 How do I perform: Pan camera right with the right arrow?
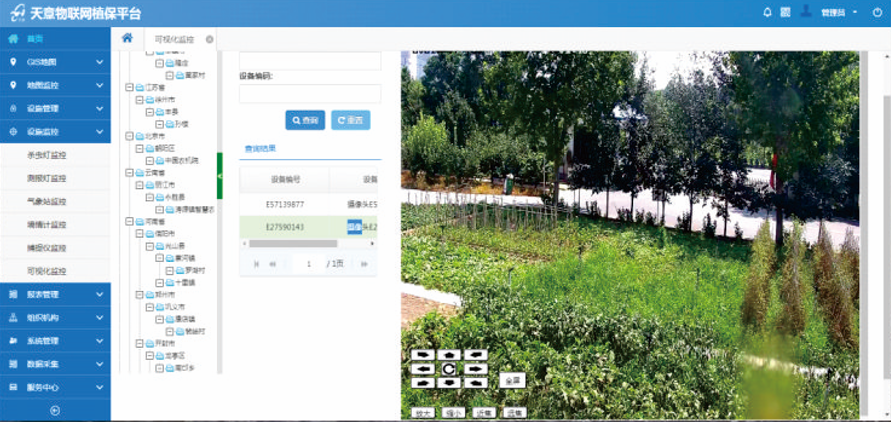(x=475, y=369)
